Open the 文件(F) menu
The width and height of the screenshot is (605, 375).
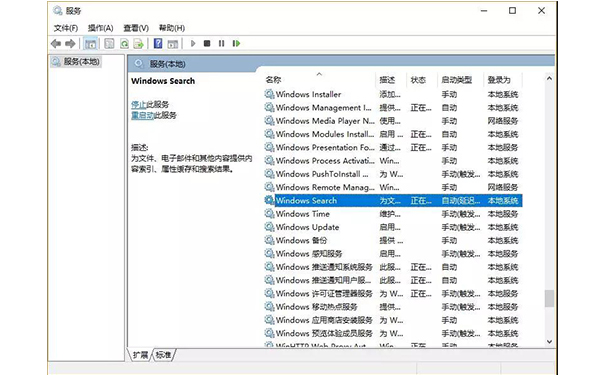[66, 28]
